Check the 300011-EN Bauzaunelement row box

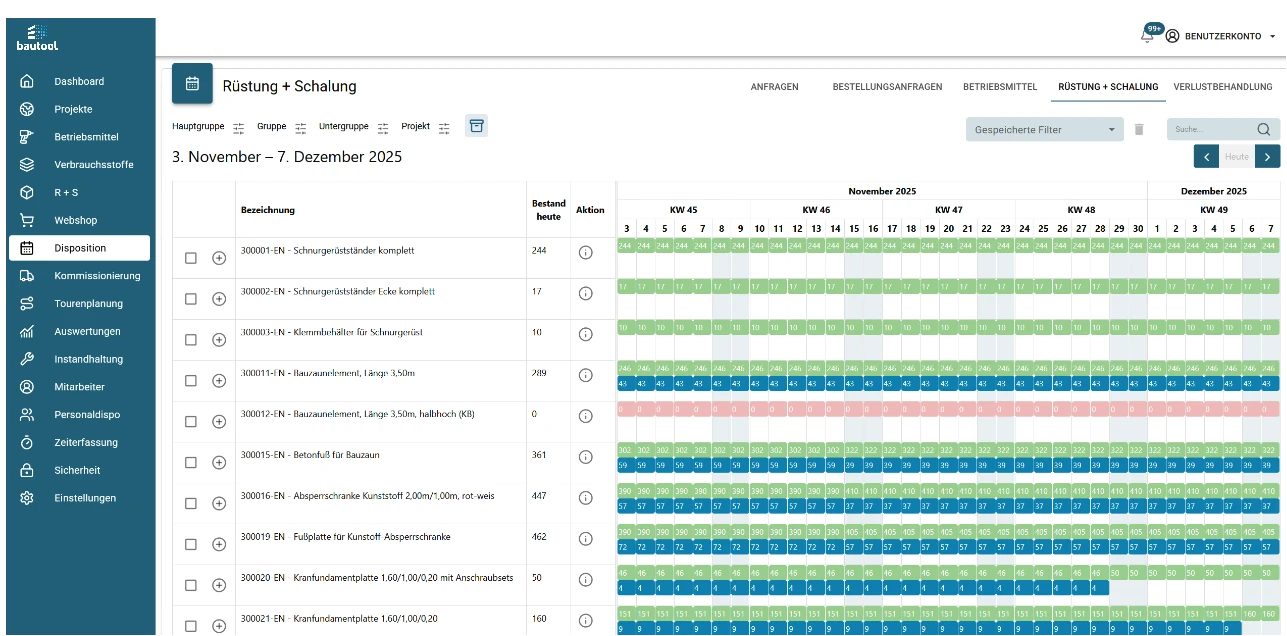pos(191,381)
